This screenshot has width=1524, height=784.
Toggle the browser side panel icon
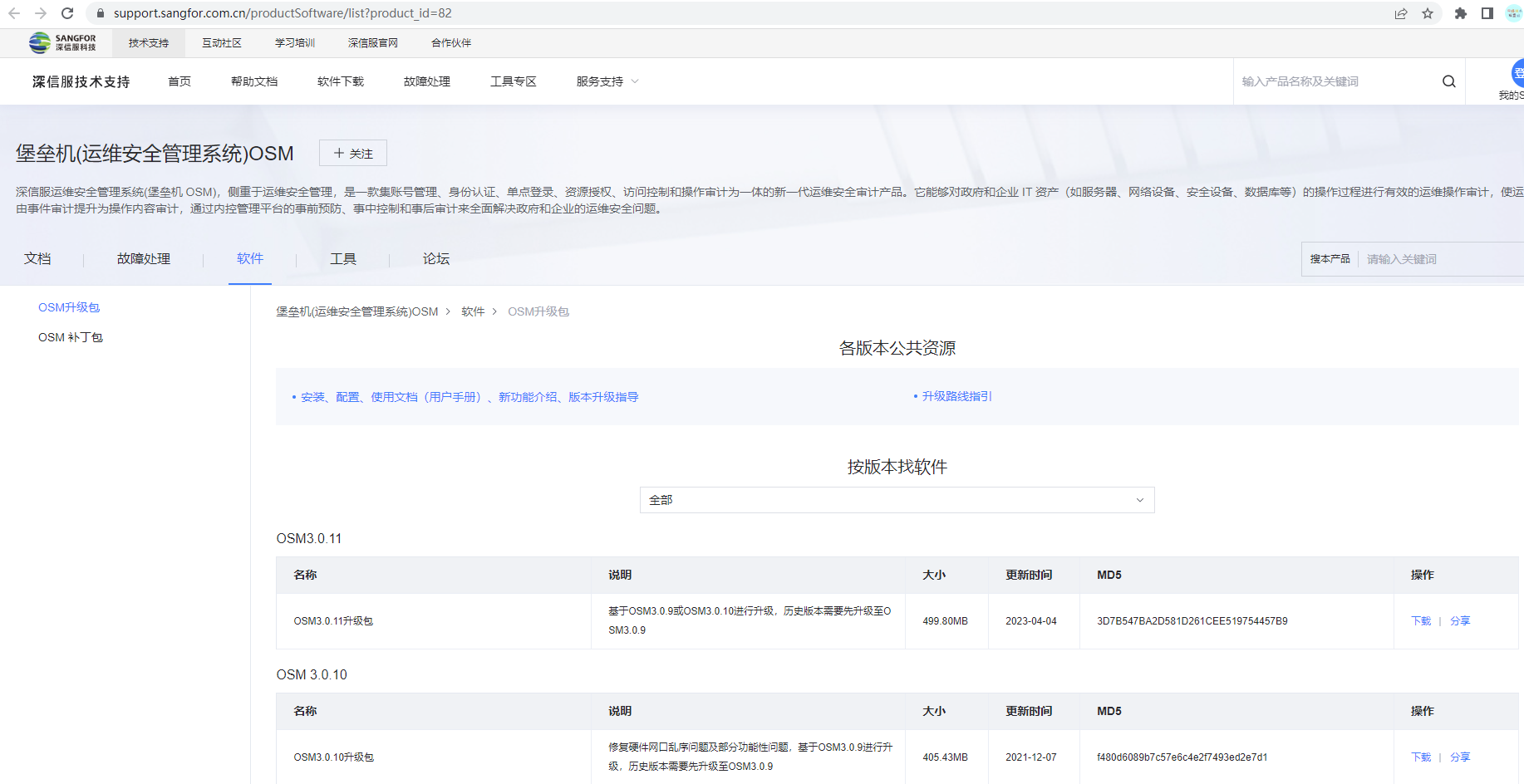coord(1487,13)
